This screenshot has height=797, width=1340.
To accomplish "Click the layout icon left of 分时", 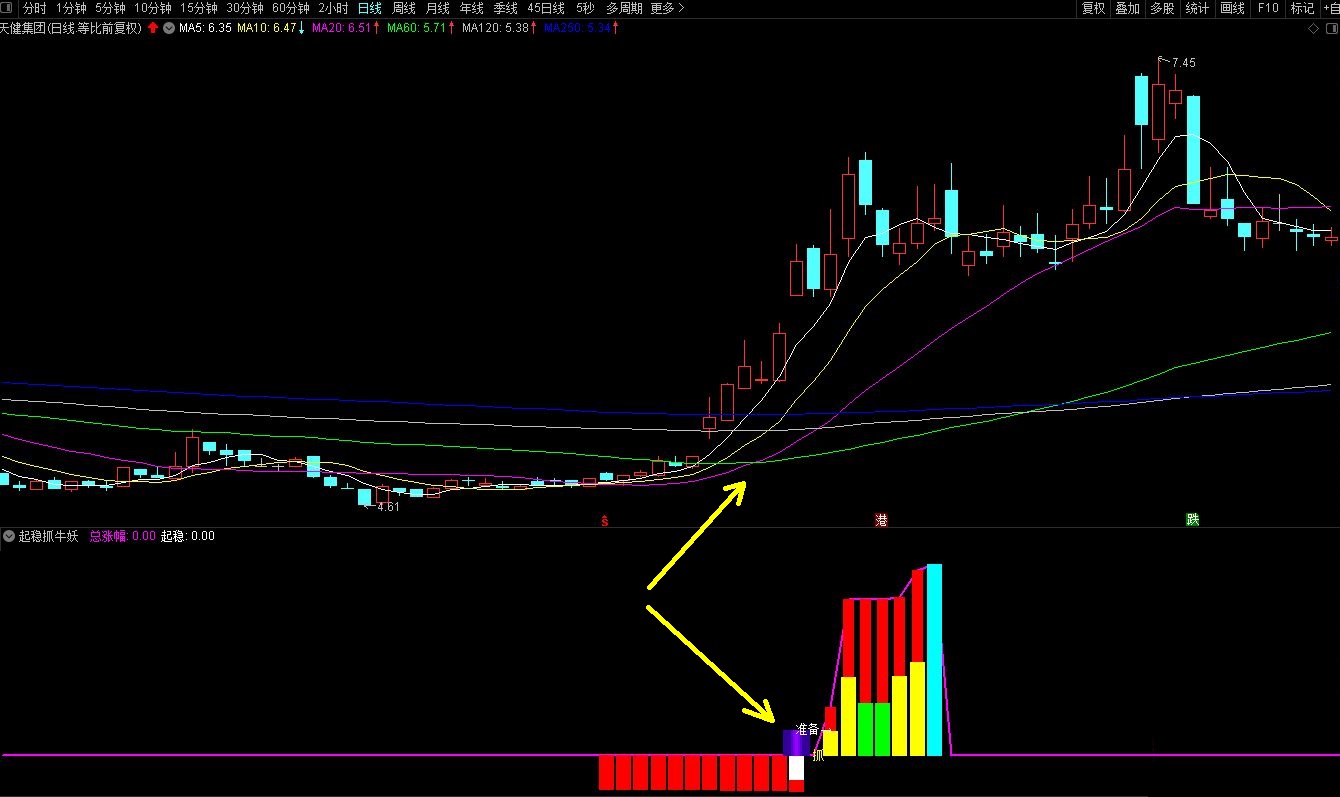I will pos(8,8).
